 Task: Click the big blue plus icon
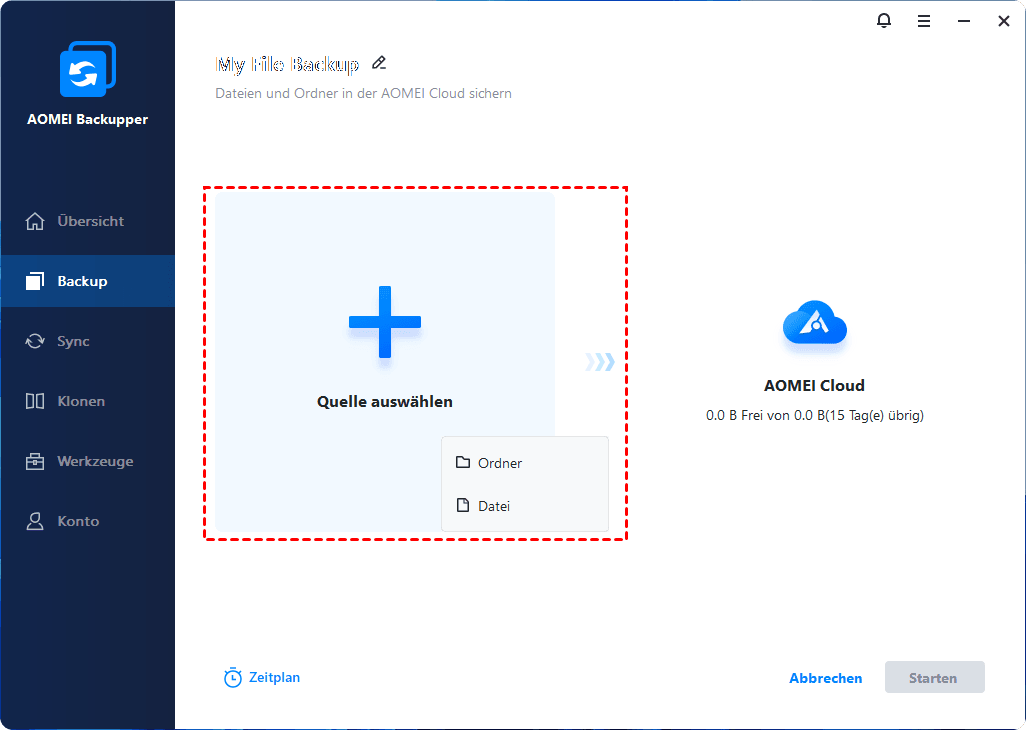385,322
